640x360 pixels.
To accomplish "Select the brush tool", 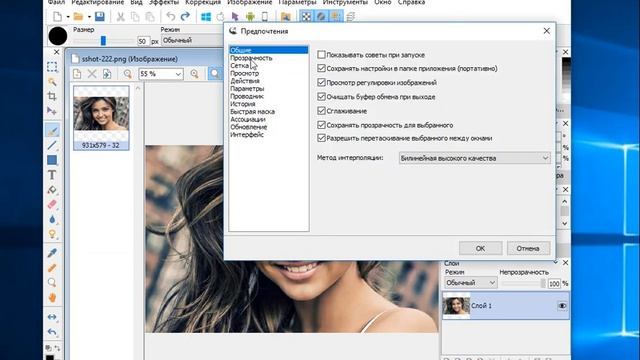I will tap(52, 131).
